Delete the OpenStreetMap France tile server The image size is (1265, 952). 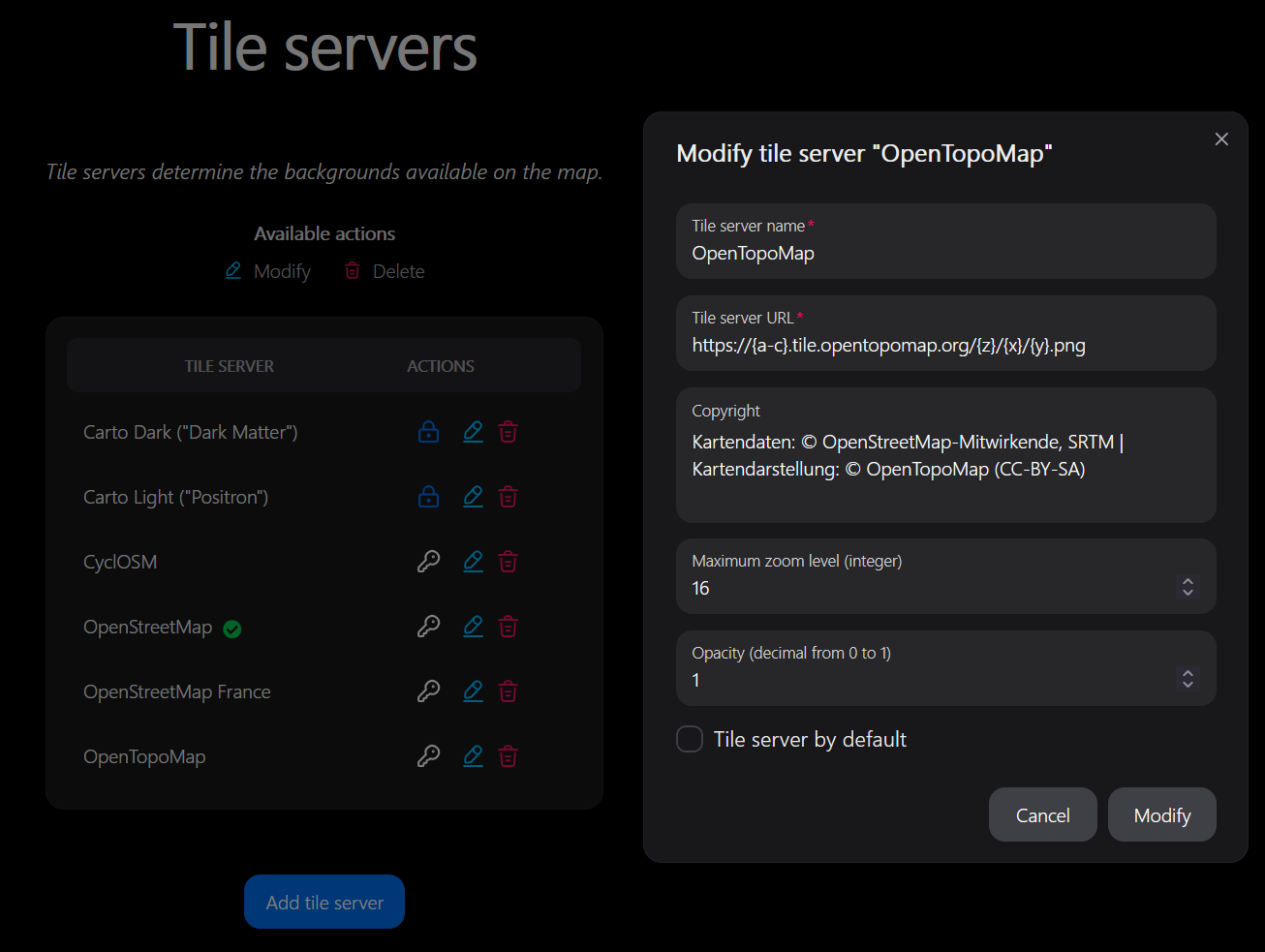[x=508, y=691]
